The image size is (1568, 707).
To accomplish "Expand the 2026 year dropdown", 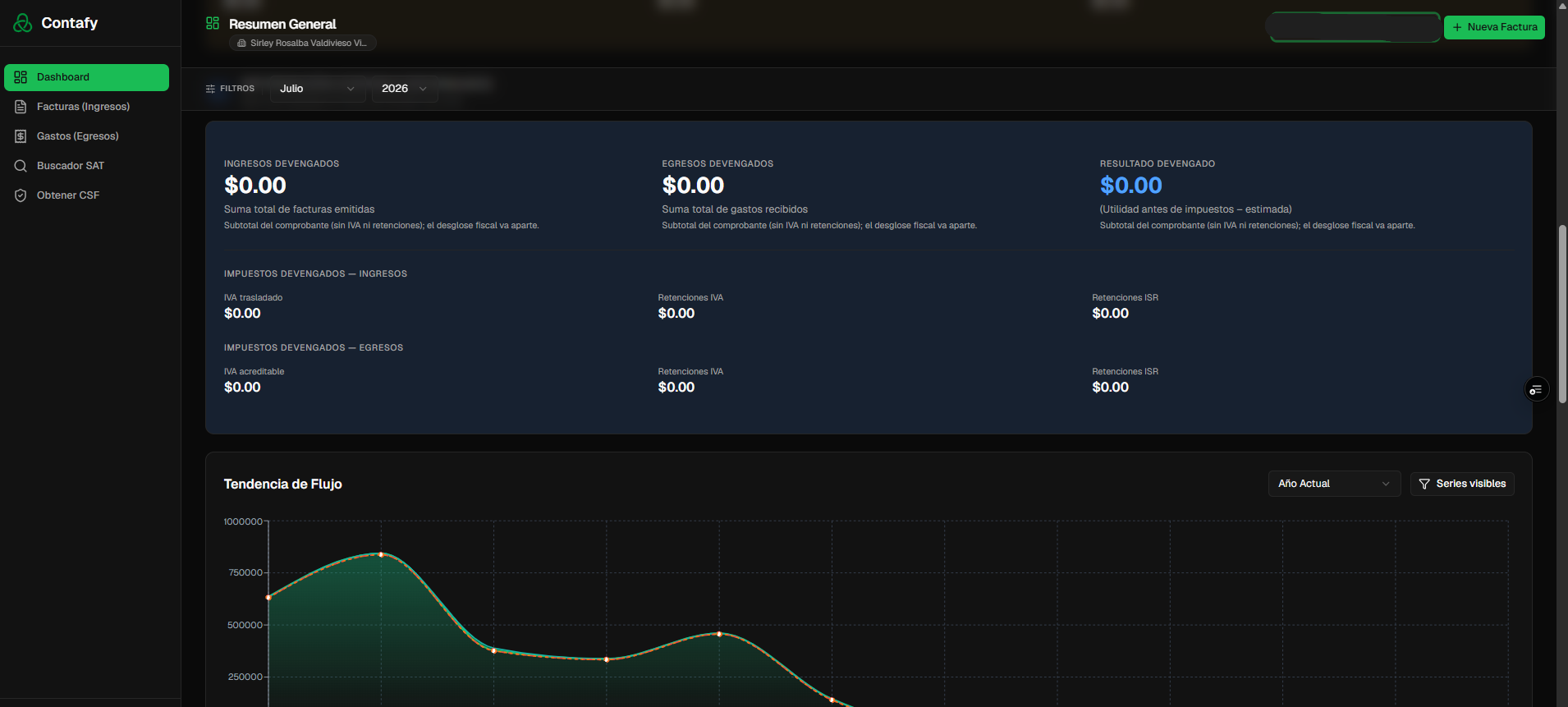I will (x=405, y=89).
